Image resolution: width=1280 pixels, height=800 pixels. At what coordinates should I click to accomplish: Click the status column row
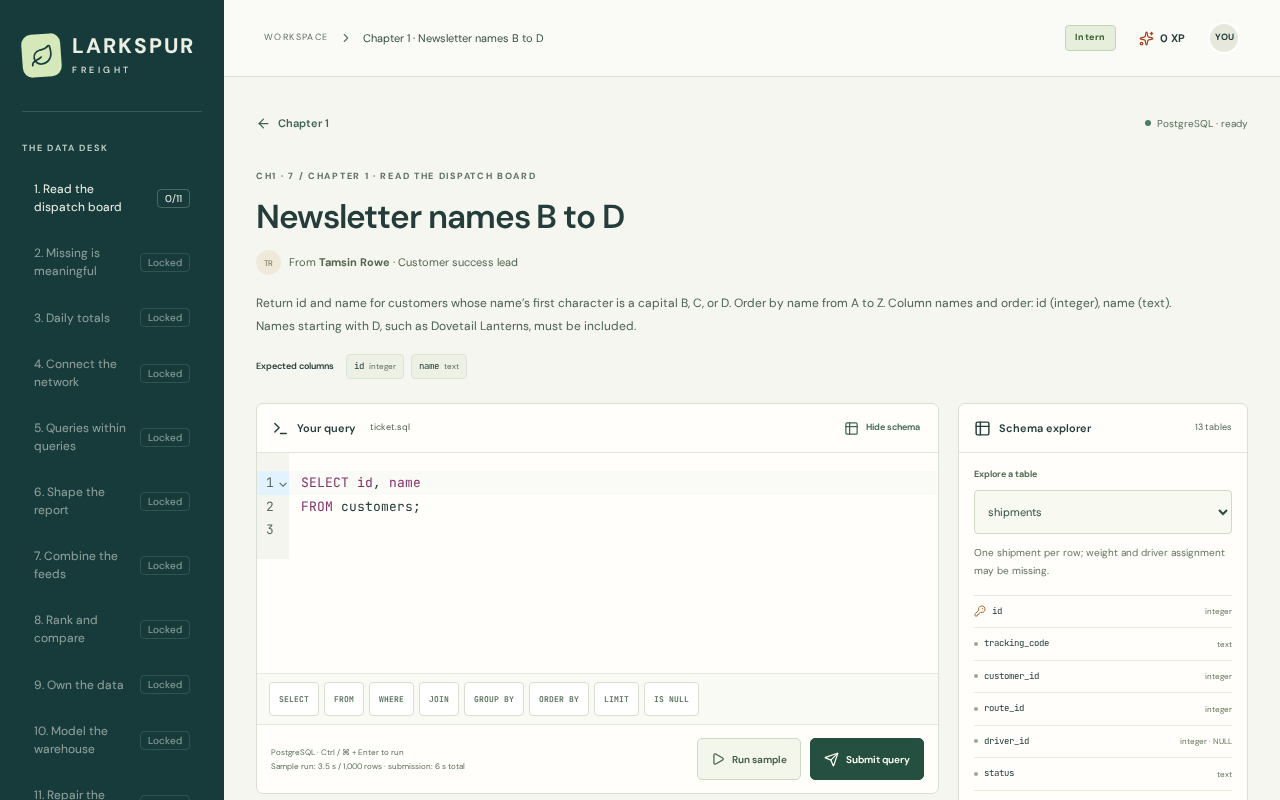coord(1103,774)
